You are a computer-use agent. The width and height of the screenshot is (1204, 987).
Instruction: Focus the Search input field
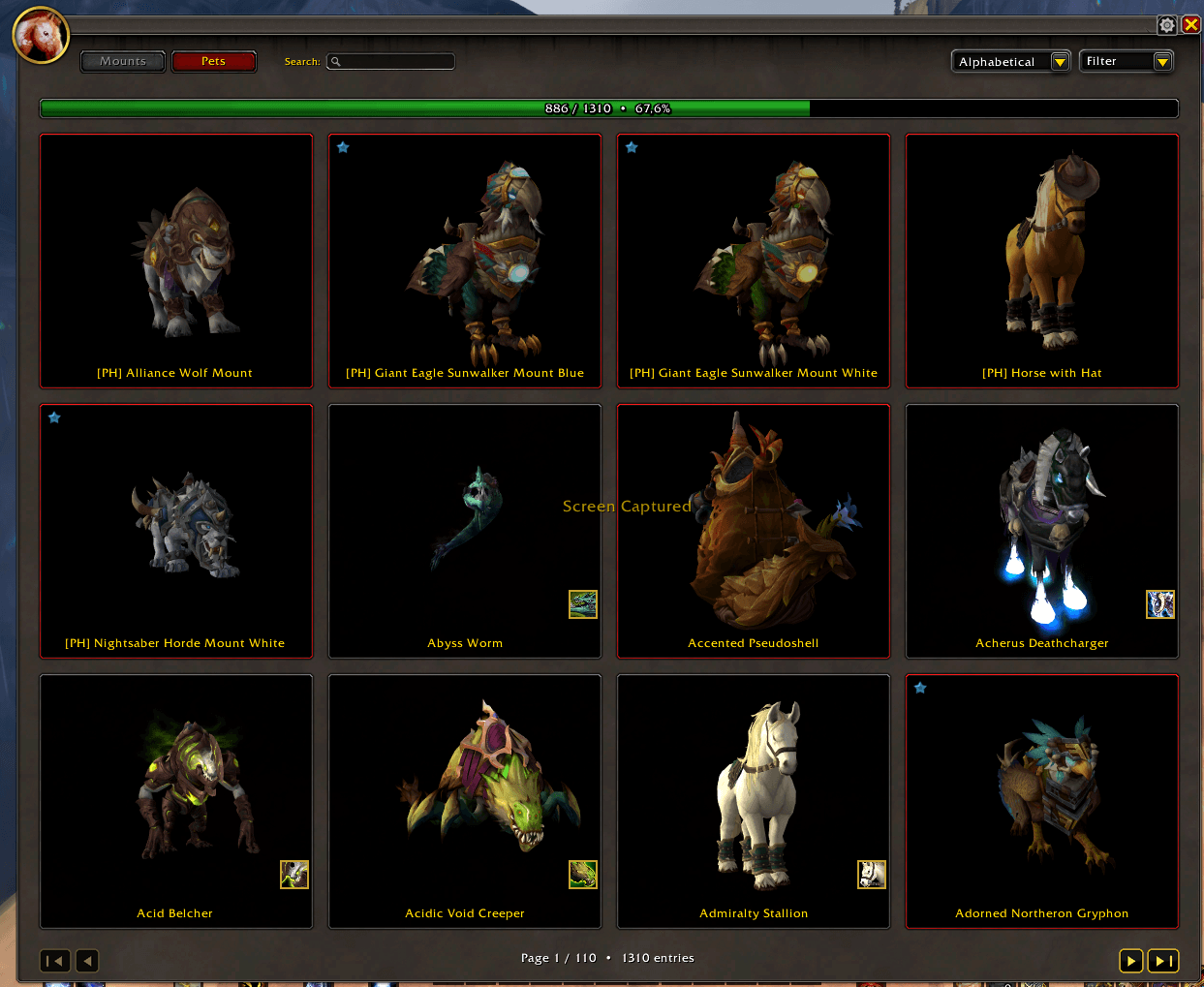click(390, 62)
